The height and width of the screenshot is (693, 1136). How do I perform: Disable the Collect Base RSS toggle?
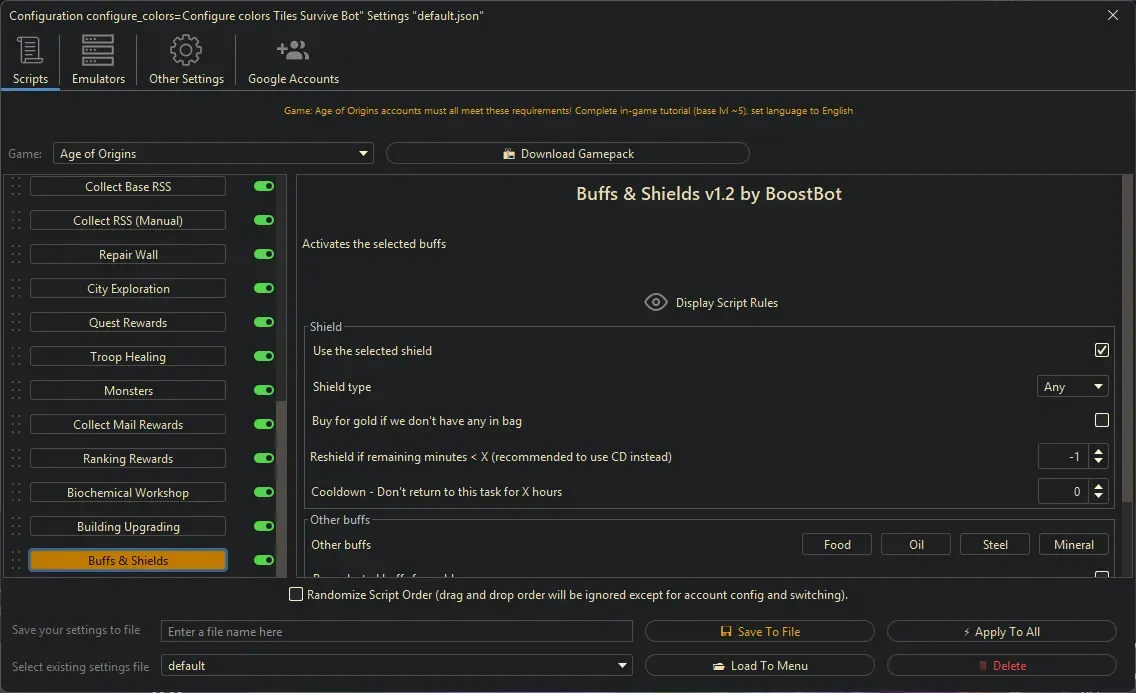[264, 187]
